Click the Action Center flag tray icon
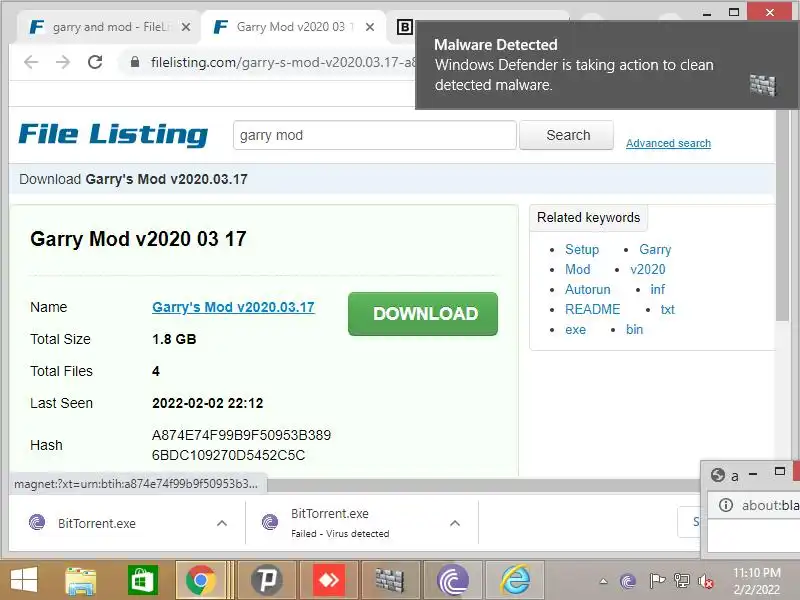This screenshot has height=600, width=800. (x=657, y=581)
